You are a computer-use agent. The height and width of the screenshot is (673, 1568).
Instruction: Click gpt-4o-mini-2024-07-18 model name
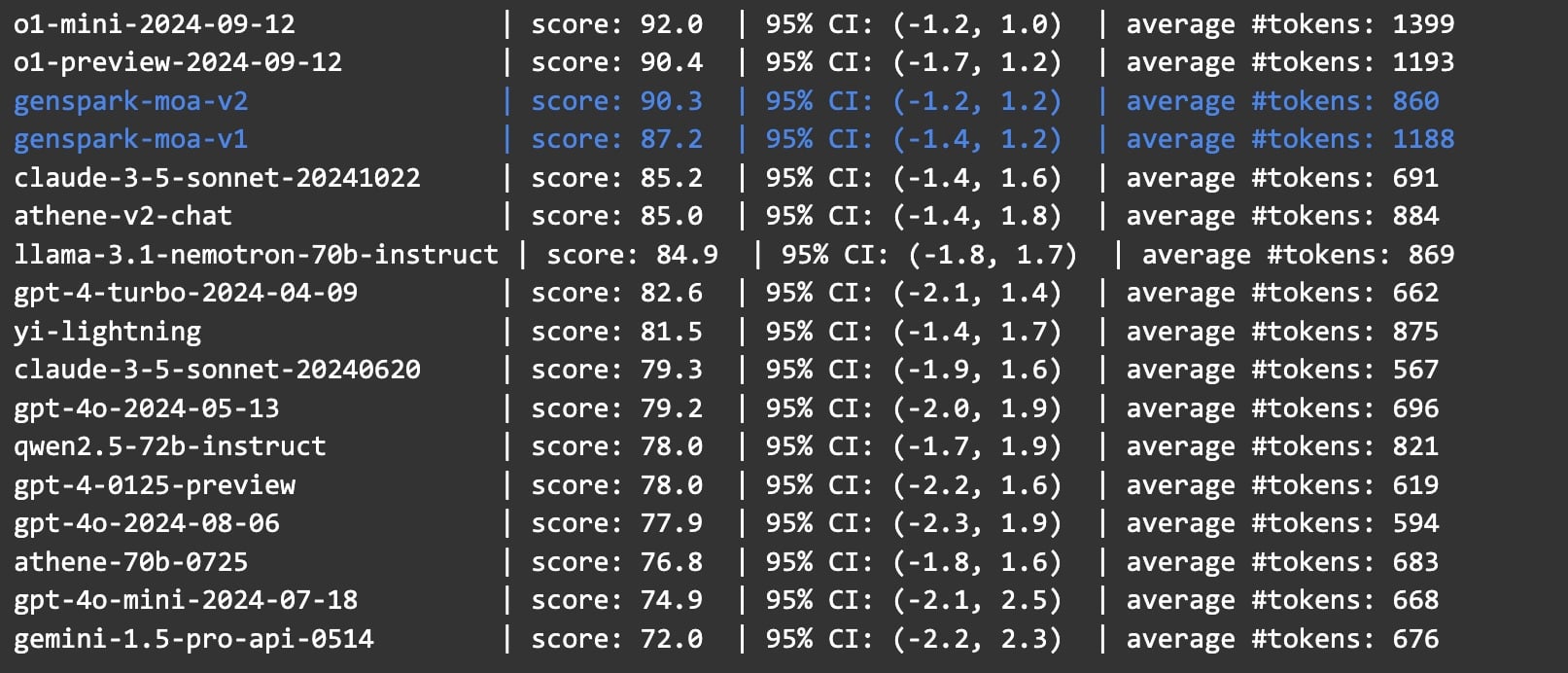pyautogui.click(x=186, y=600)
